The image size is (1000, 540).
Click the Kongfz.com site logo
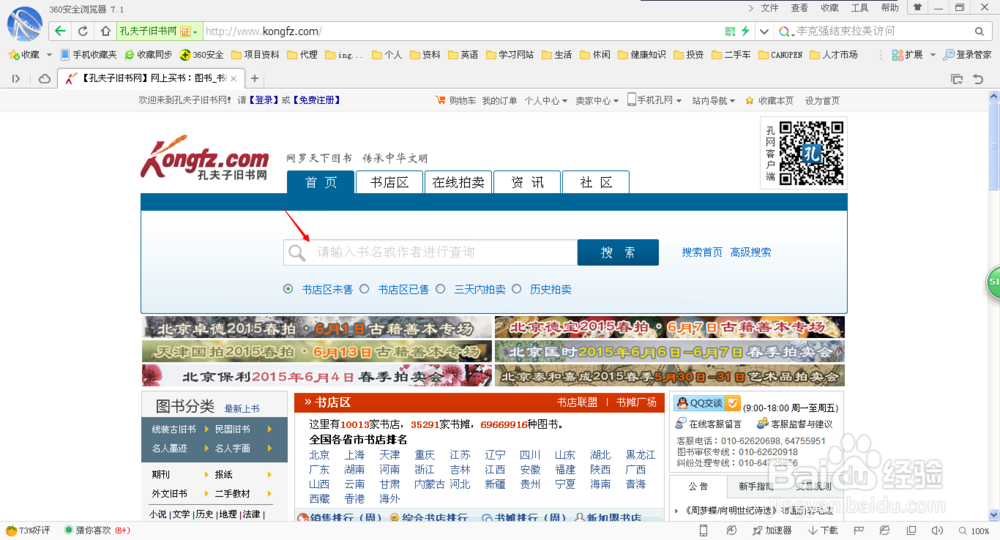coord(205,157)
